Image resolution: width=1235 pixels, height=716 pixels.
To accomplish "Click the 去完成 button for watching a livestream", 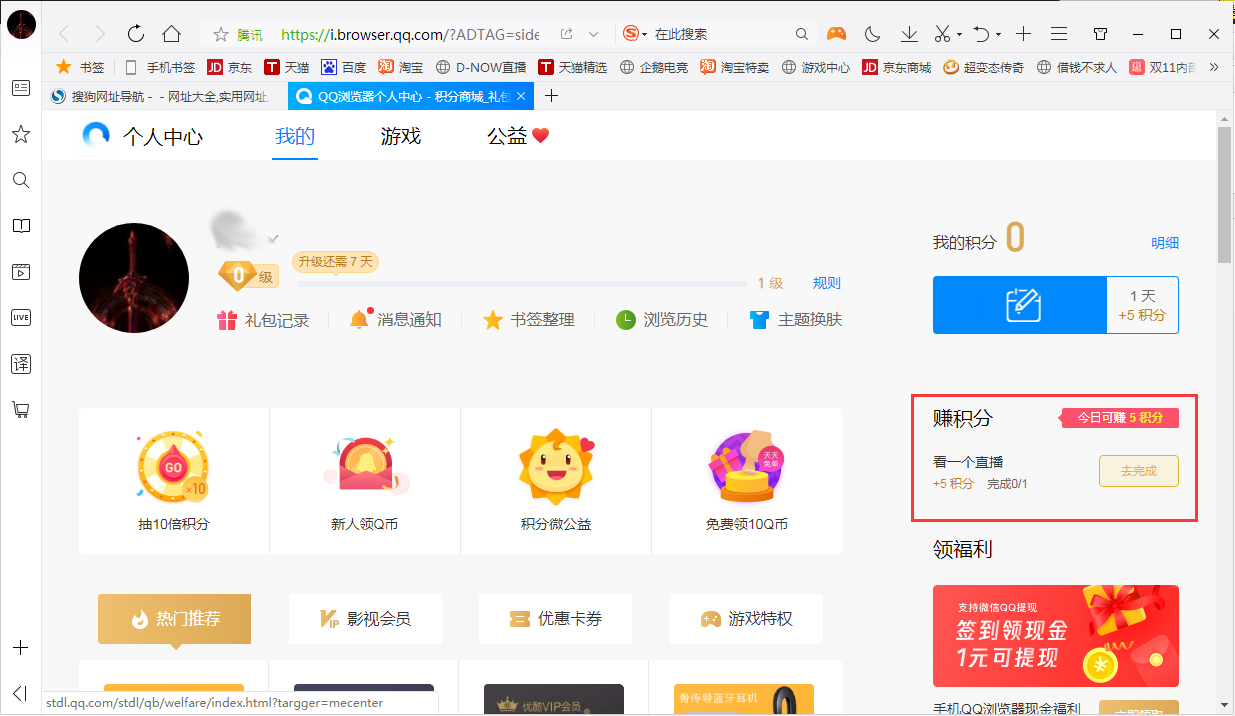I will click(x=1139, y=471).
